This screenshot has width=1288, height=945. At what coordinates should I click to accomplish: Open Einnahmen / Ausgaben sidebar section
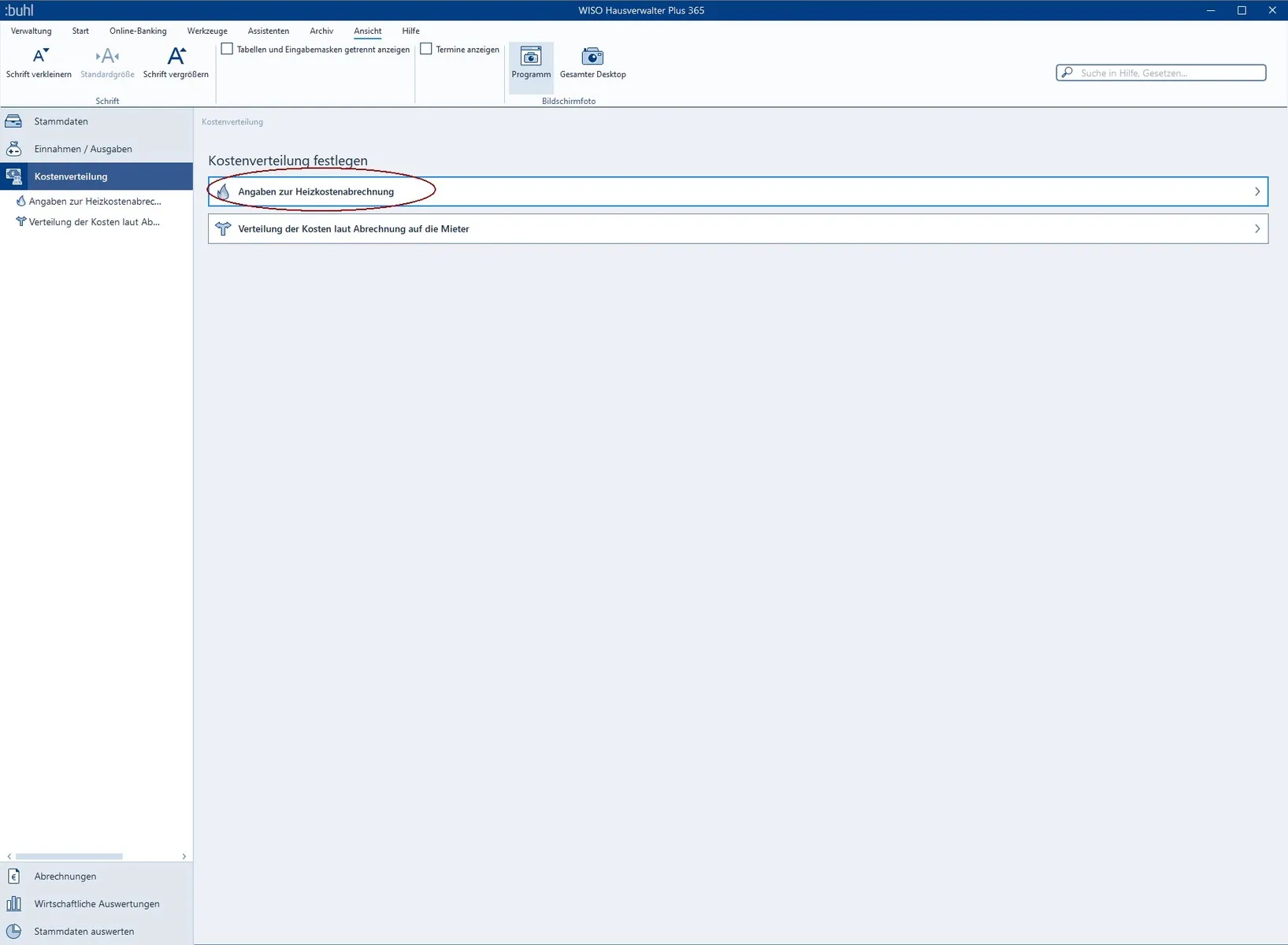click(83, 149)
